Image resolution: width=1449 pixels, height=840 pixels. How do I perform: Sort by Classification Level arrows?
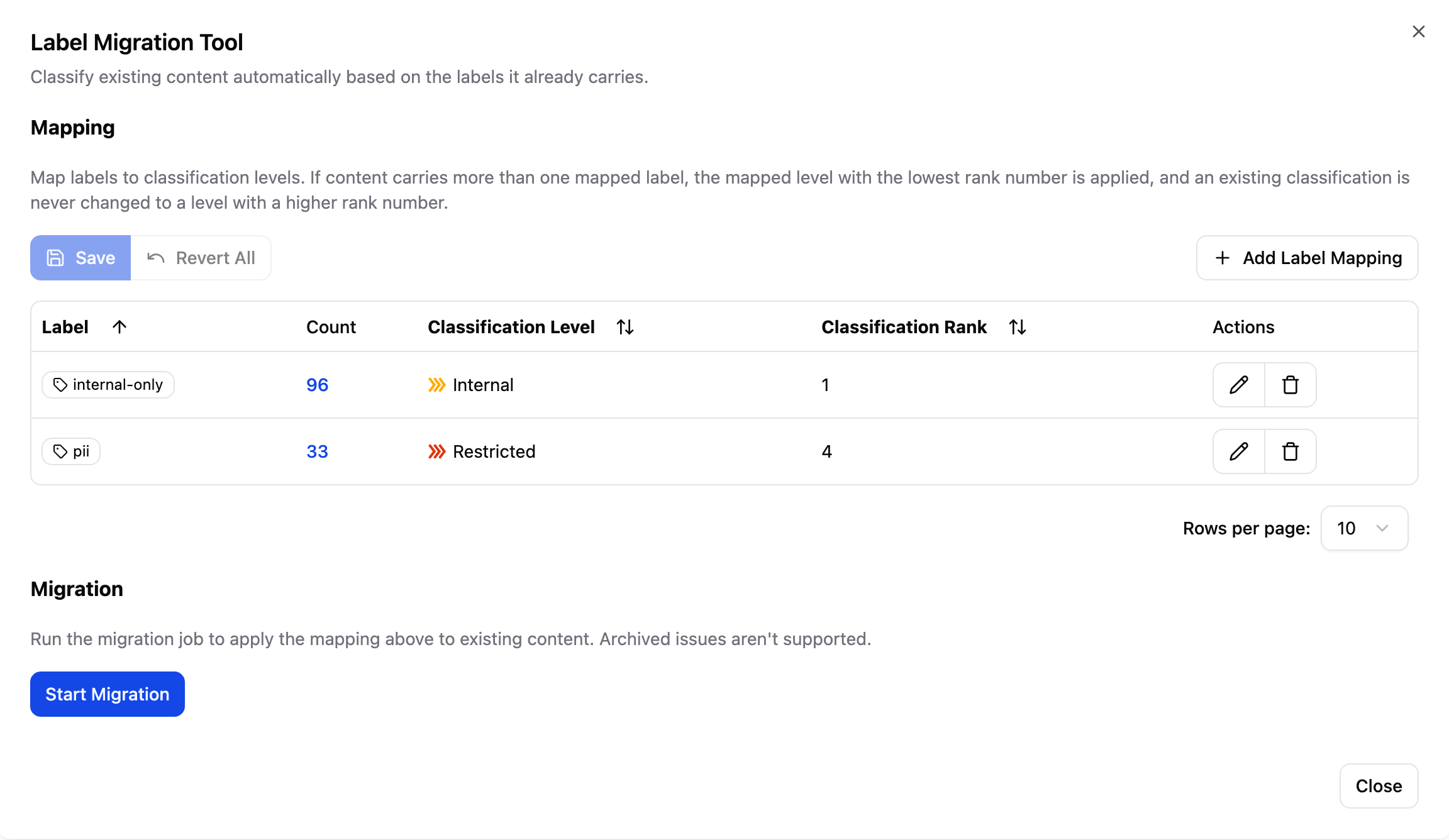(625, 327)
